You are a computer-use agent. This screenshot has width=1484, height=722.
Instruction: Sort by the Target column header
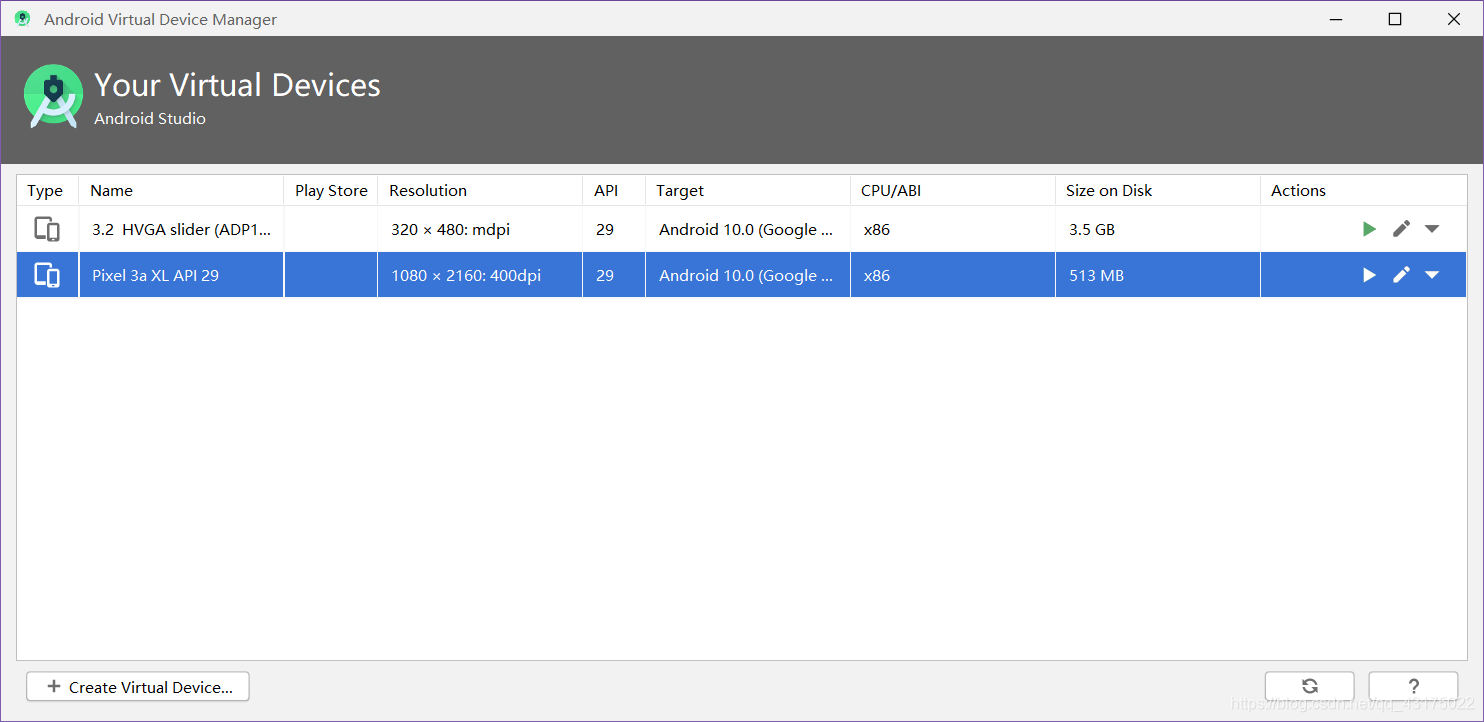748,190
